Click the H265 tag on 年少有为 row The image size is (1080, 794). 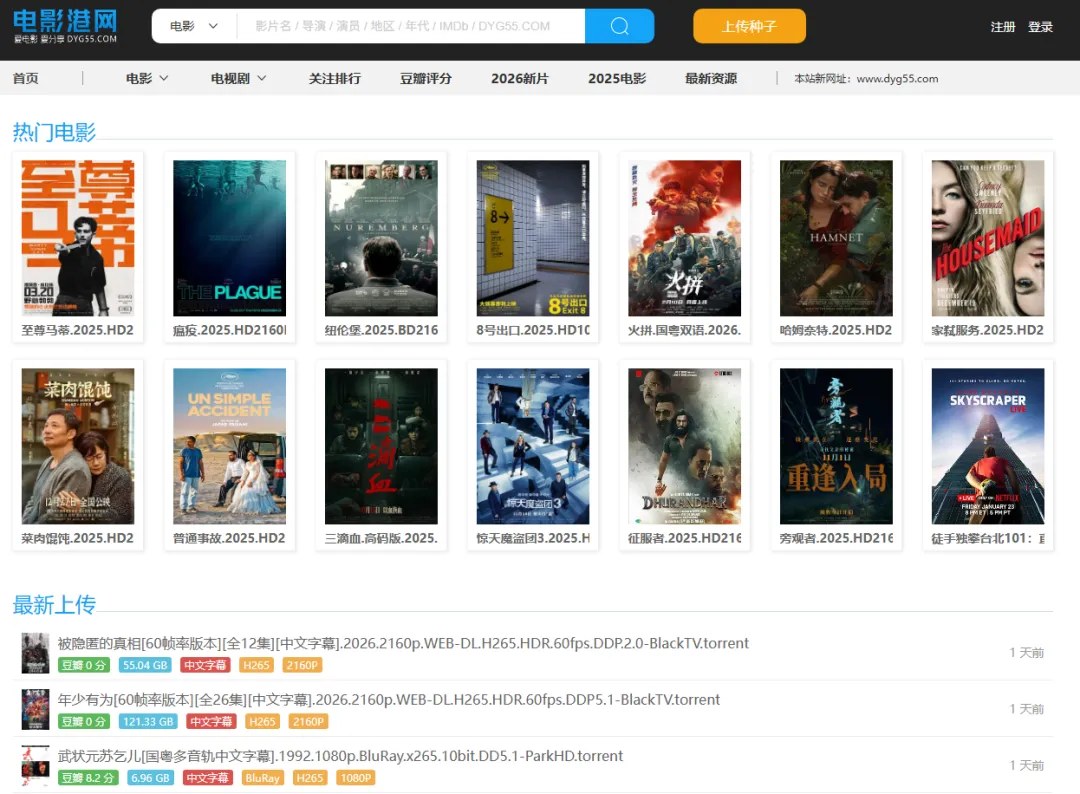coord(262,722)
